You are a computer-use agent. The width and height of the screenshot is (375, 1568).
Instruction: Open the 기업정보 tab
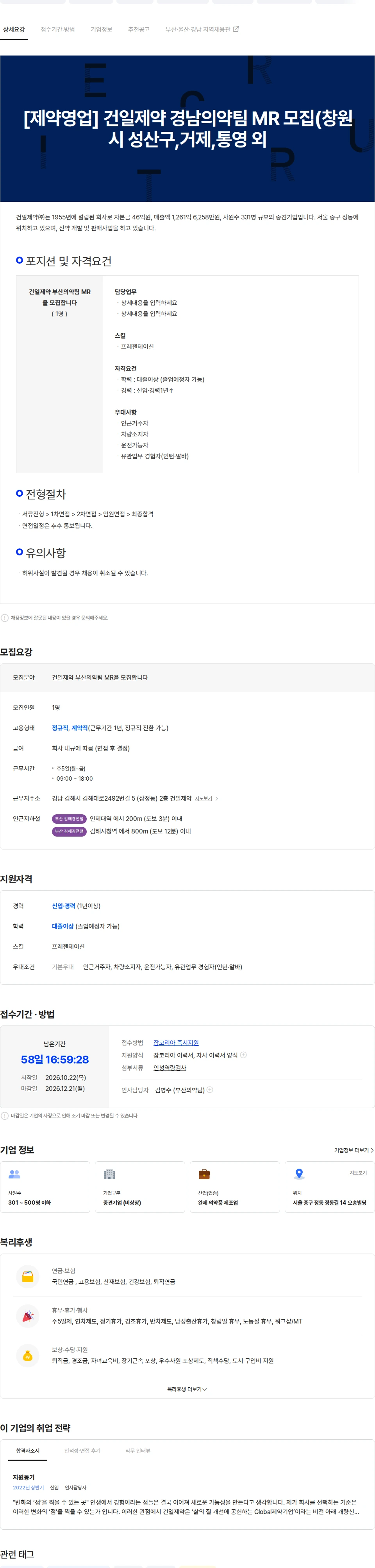102,29
